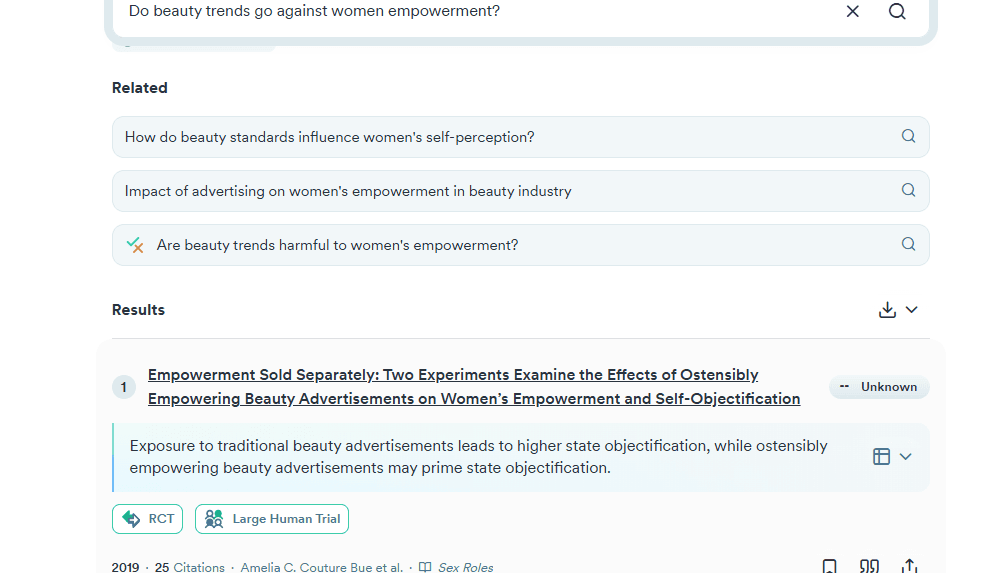This screenshot has height=573, width=989.
Task: Click the summary text about traditional beauty advertisements
Action: click(478, 457)
